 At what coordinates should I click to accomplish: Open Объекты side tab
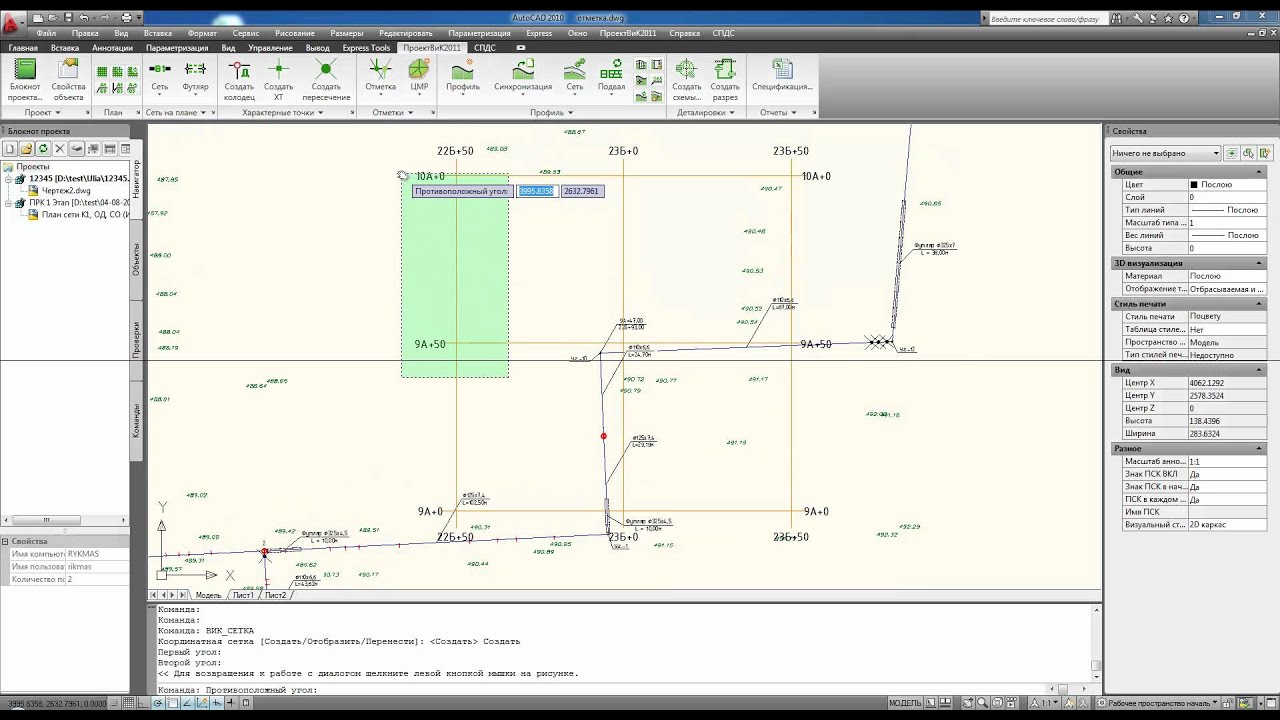click(137, 259)
